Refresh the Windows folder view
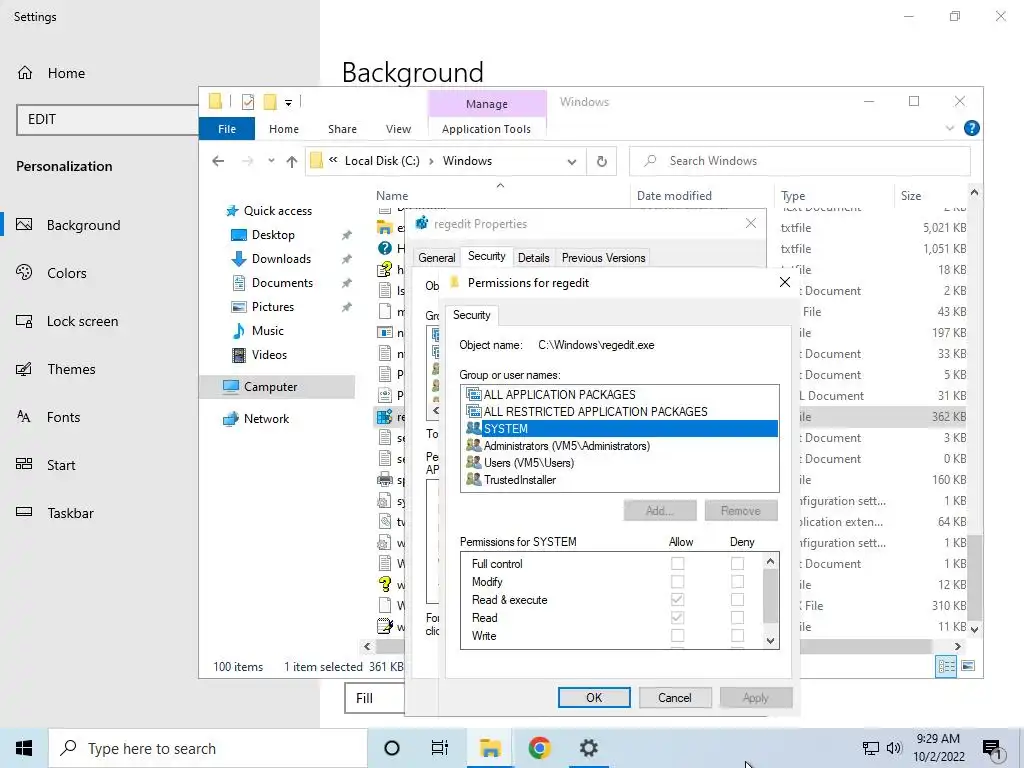The image size is (1024, 768). coord(601,161)
